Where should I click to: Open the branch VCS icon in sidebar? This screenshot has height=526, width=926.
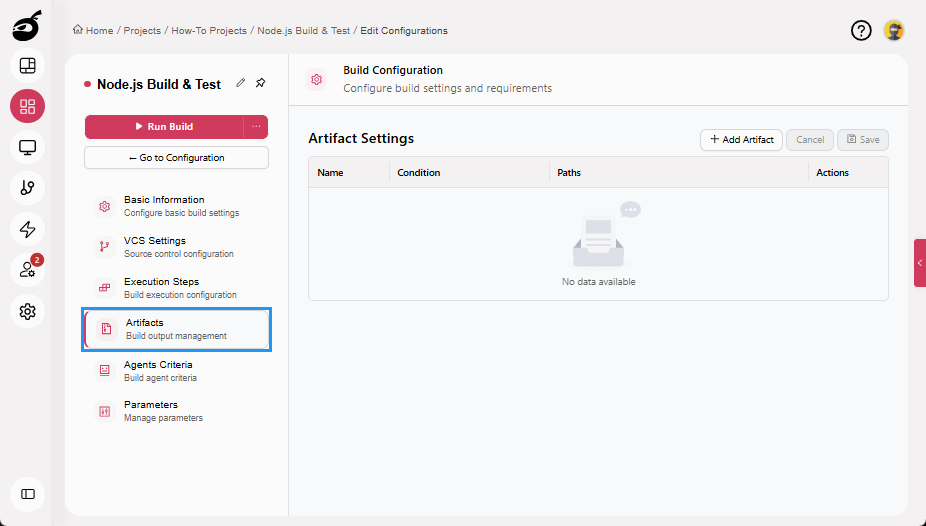(27, 188)
